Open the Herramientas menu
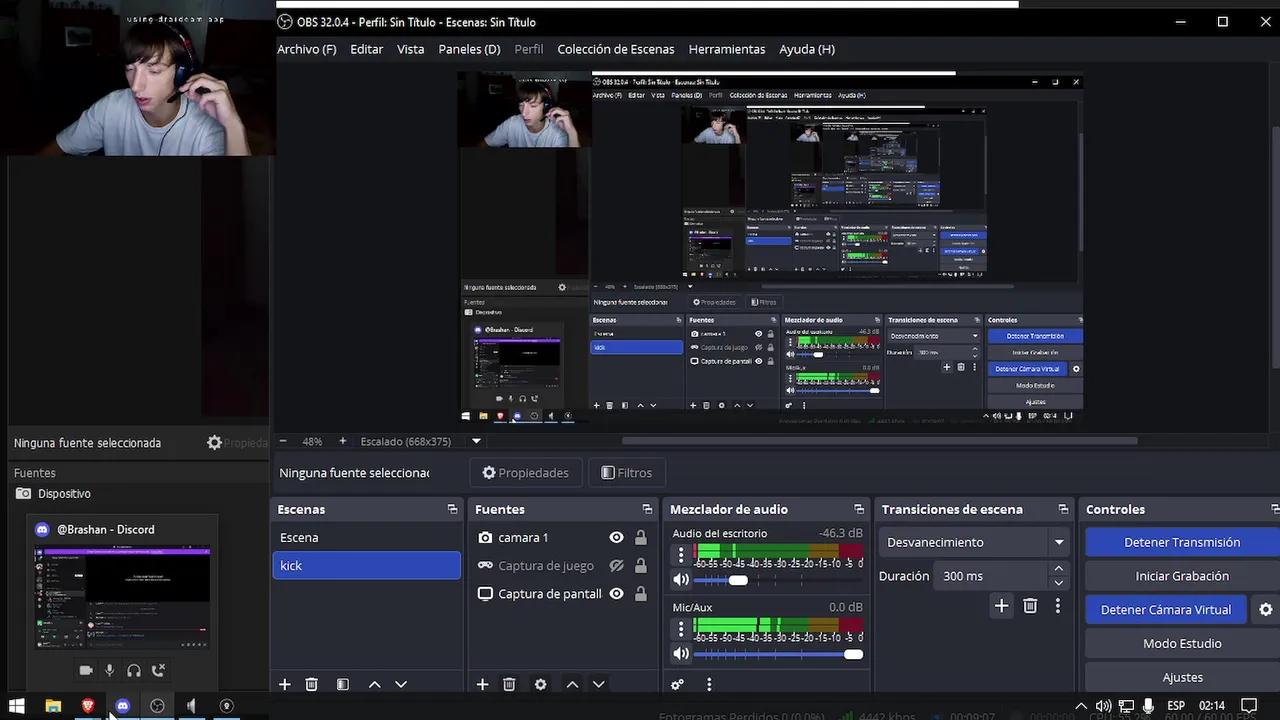This screenshot has width=1280, height=720. point(727,49)
